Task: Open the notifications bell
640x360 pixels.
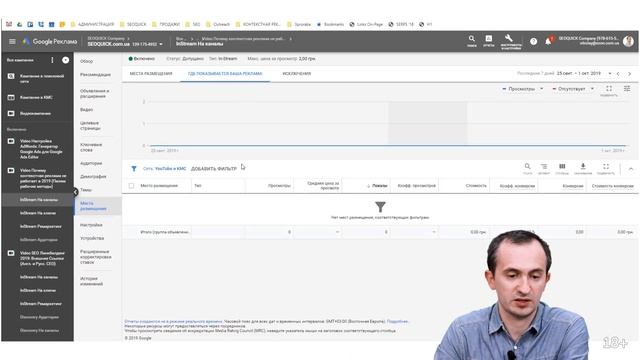Action: tap(548, 41)
